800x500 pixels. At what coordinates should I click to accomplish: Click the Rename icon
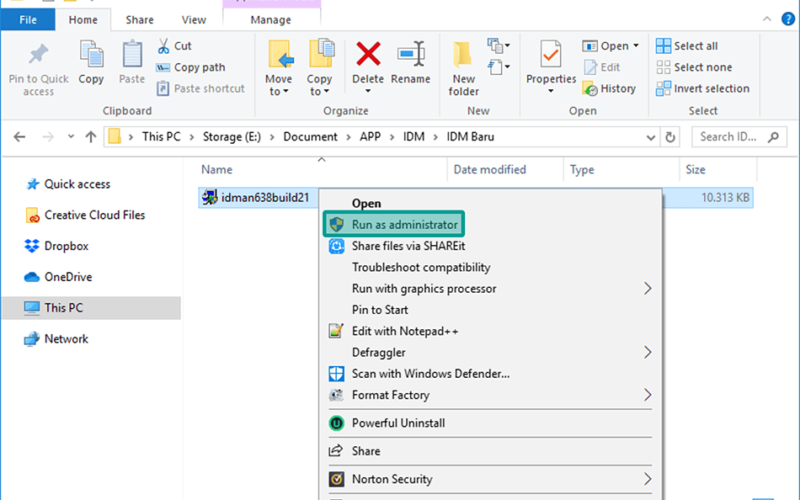coord(411,54)
